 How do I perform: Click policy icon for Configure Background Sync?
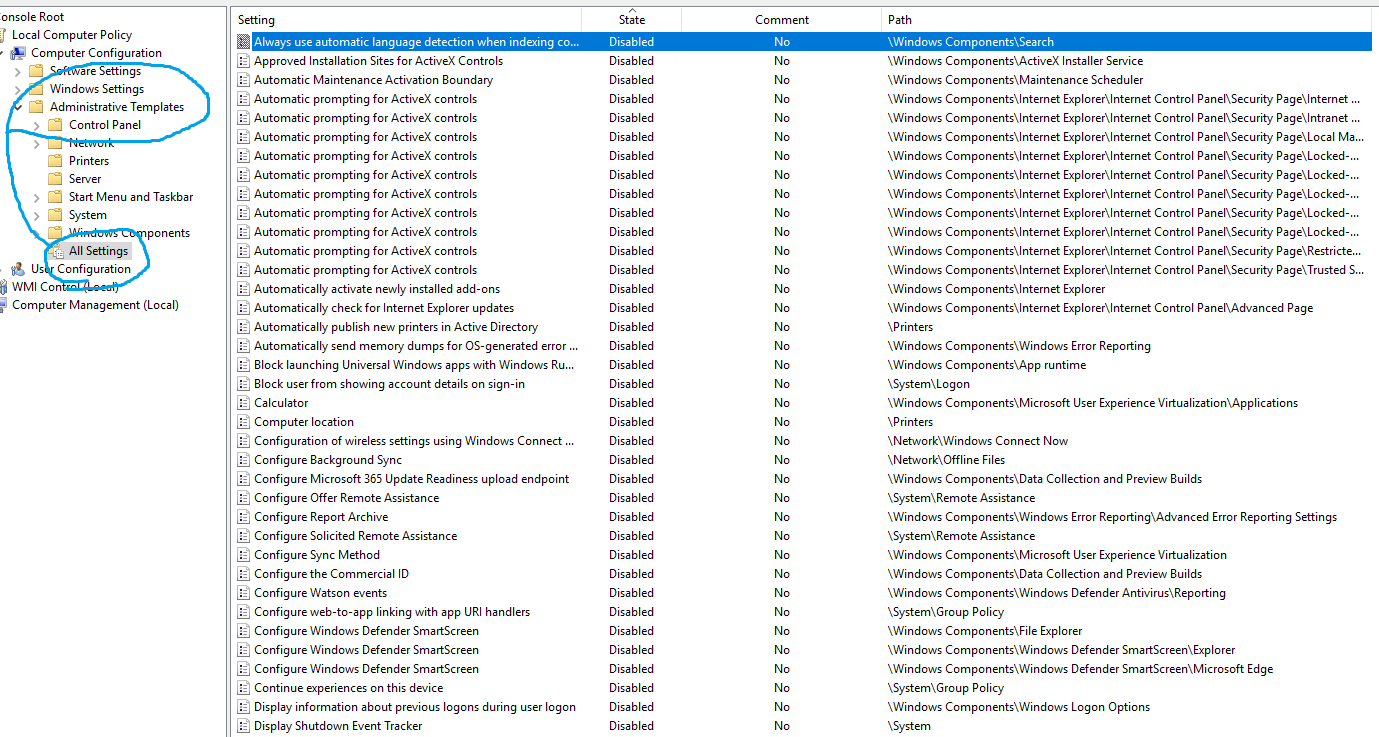tap(244, 460)
